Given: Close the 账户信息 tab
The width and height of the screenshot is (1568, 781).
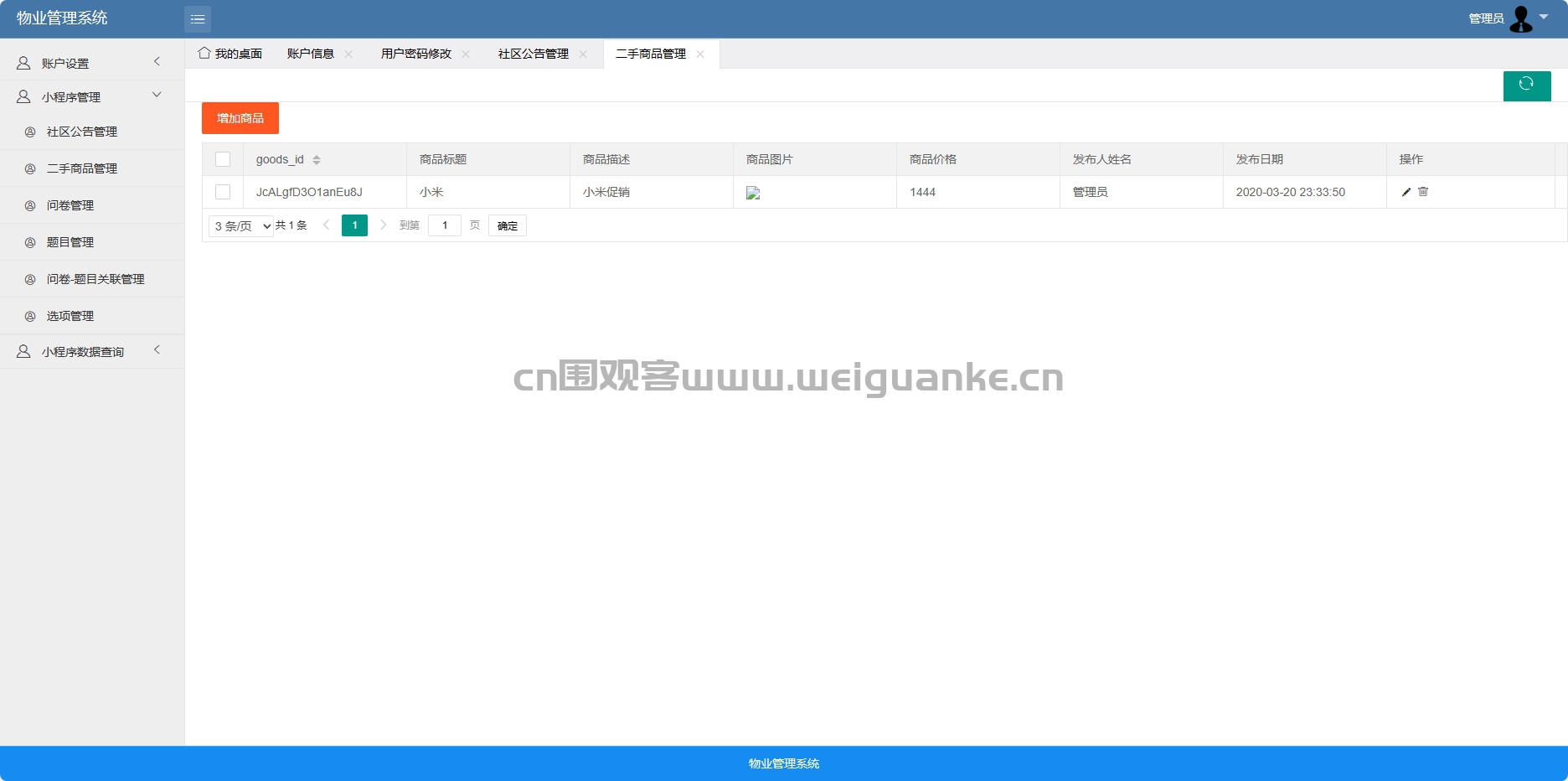Looking at the screenshot, I should (348, 54).
